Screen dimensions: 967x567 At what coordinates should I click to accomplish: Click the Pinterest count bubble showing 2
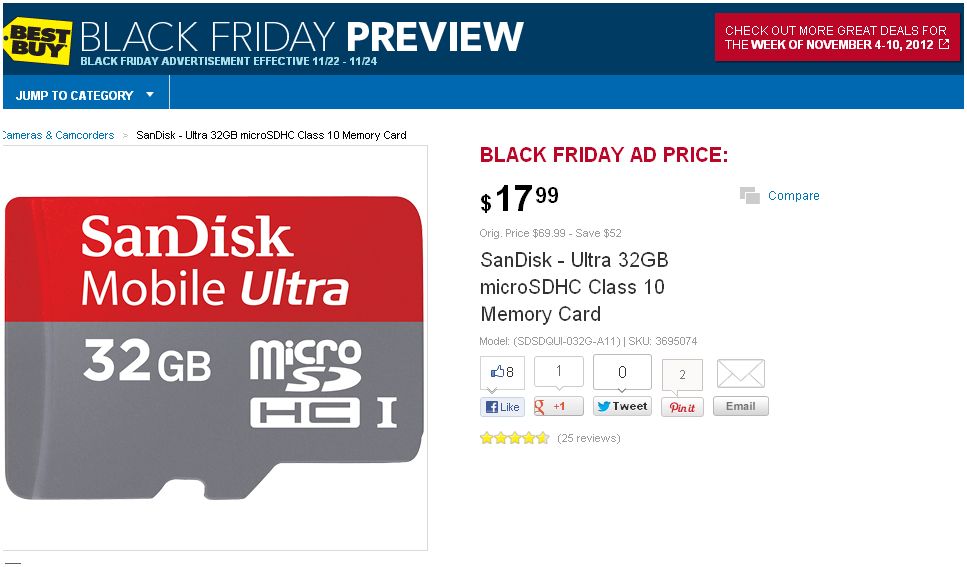(x=682, y=375)
